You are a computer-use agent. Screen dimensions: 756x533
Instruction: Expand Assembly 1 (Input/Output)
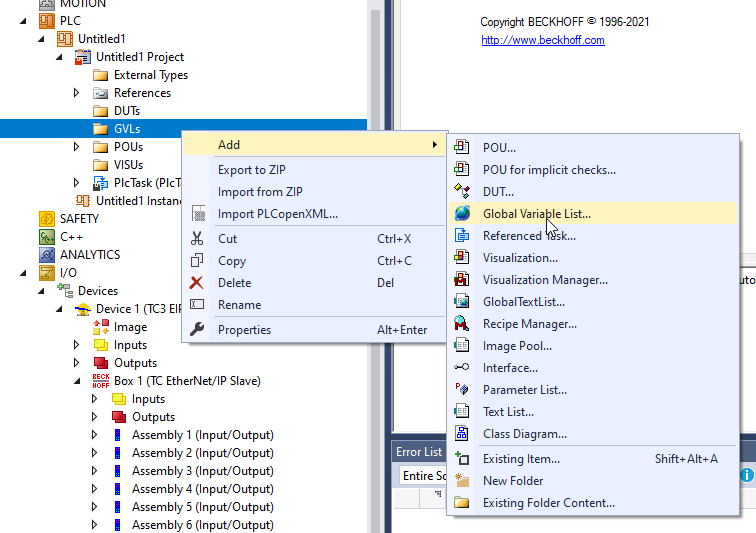(94, 435)
